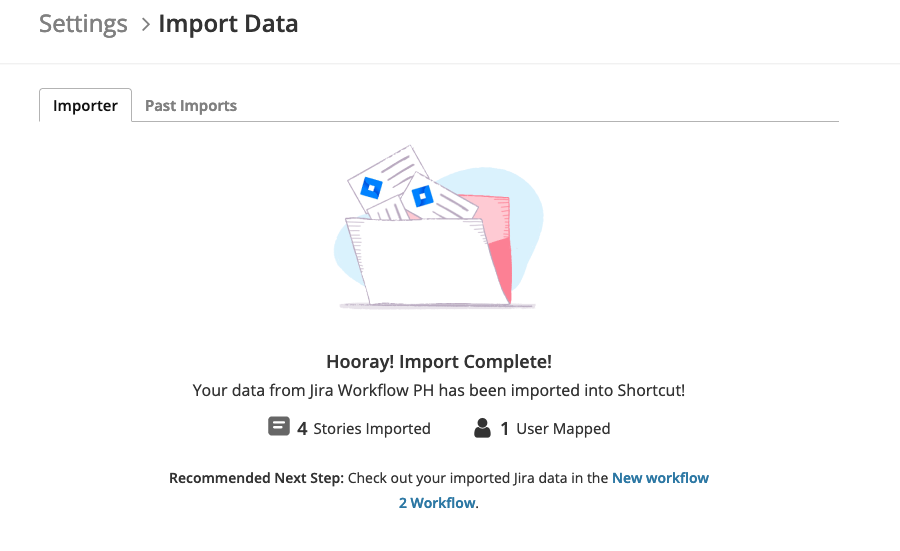Click the Stories Imported card icon
900x551 pixels.
point(279,426)
